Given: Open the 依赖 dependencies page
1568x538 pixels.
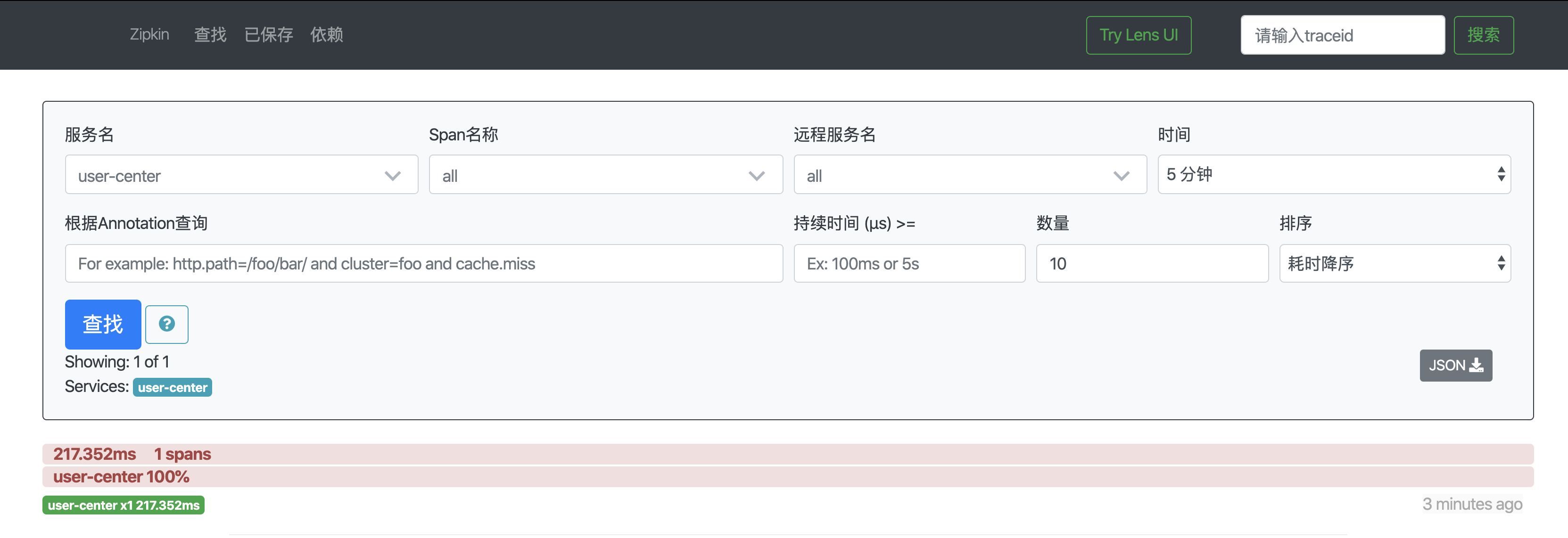Looking at the screenshot, I should tap(326, 35).
